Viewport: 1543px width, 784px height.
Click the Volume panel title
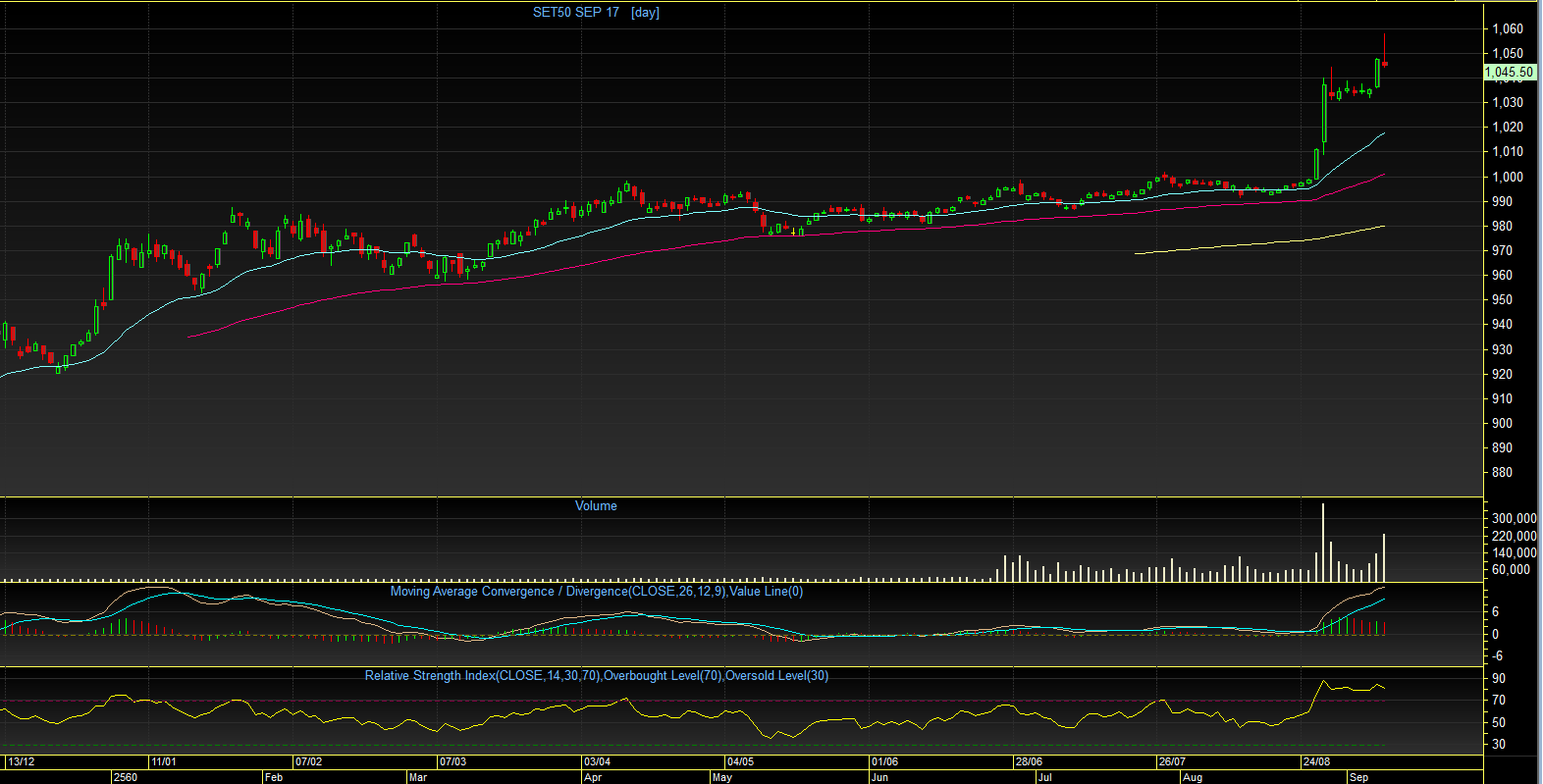click(596, 506)
